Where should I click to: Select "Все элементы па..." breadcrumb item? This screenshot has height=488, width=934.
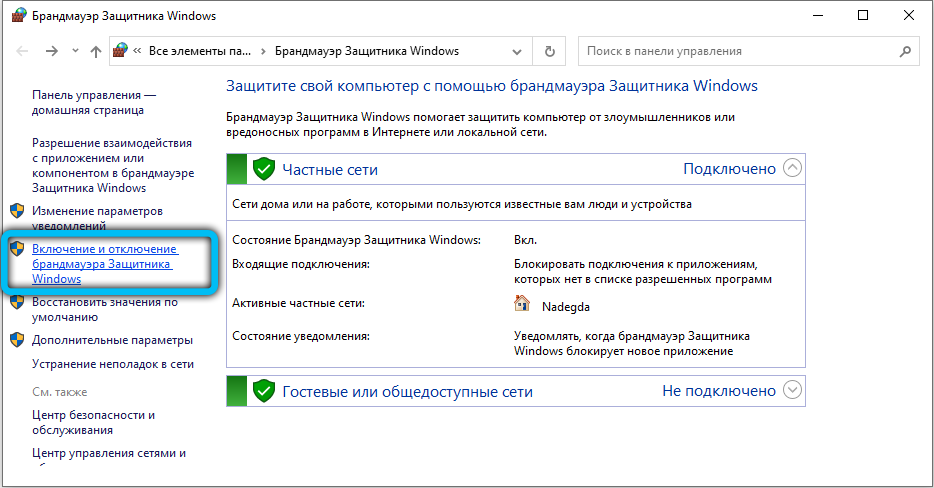point(199,51)
